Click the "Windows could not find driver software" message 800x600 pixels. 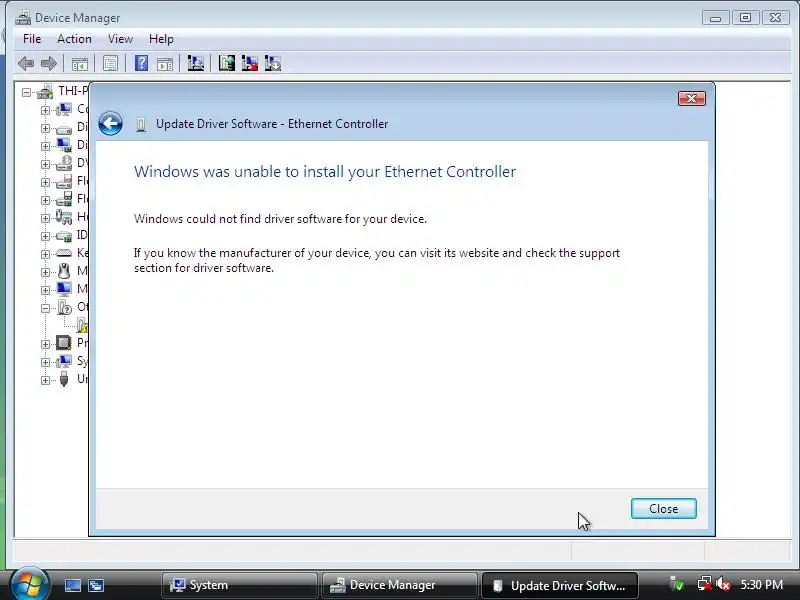[x=280, y=219]
